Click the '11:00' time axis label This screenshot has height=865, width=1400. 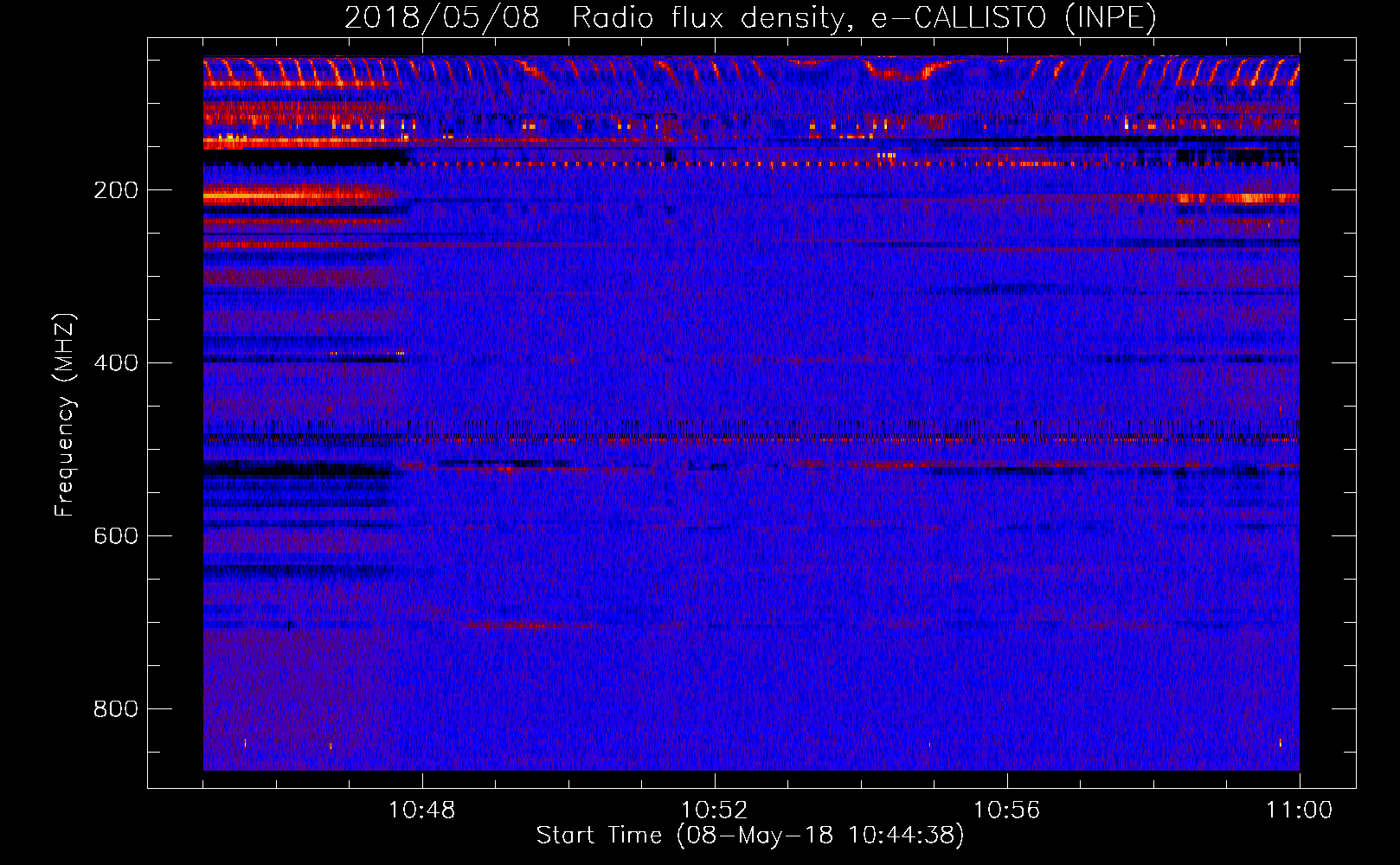(x=1299, y=810)
